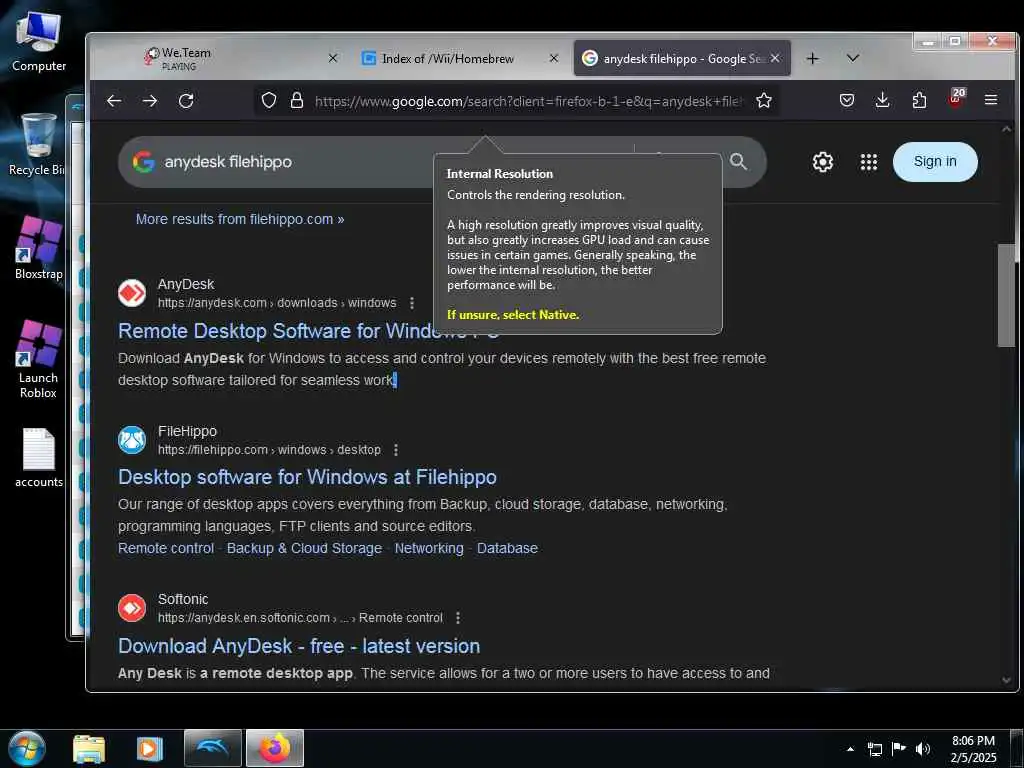
Task: Close the We.Team tab
Action: 332,58
